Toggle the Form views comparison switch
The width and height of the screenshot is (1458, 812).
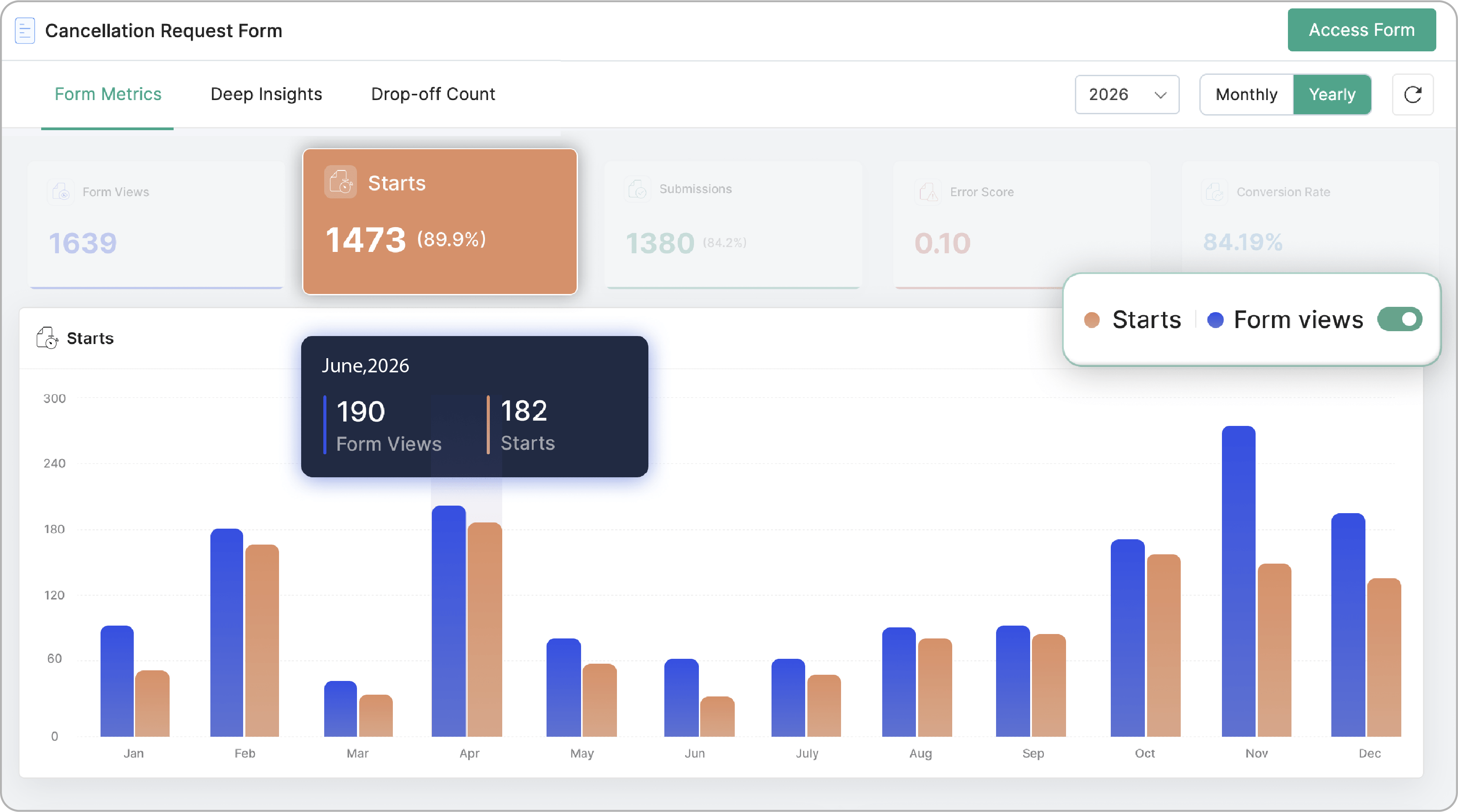point(1400,320)
